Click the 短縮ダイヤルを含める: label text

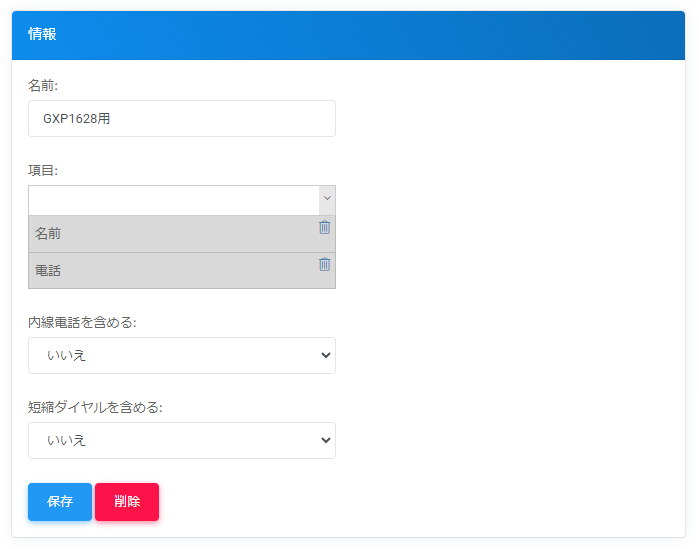tap(95, 407)
